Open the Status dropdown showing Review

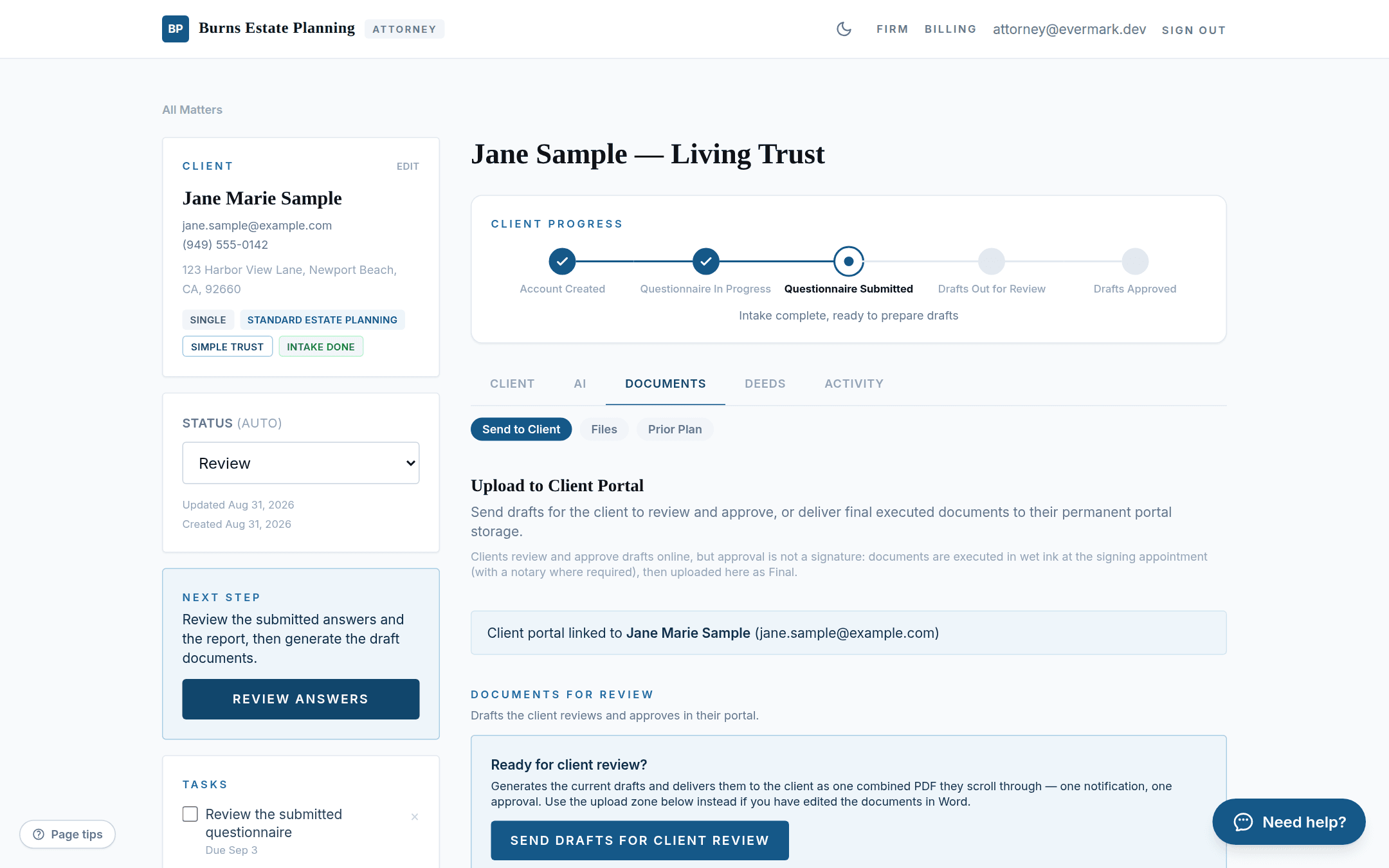(x=301, y=463)
